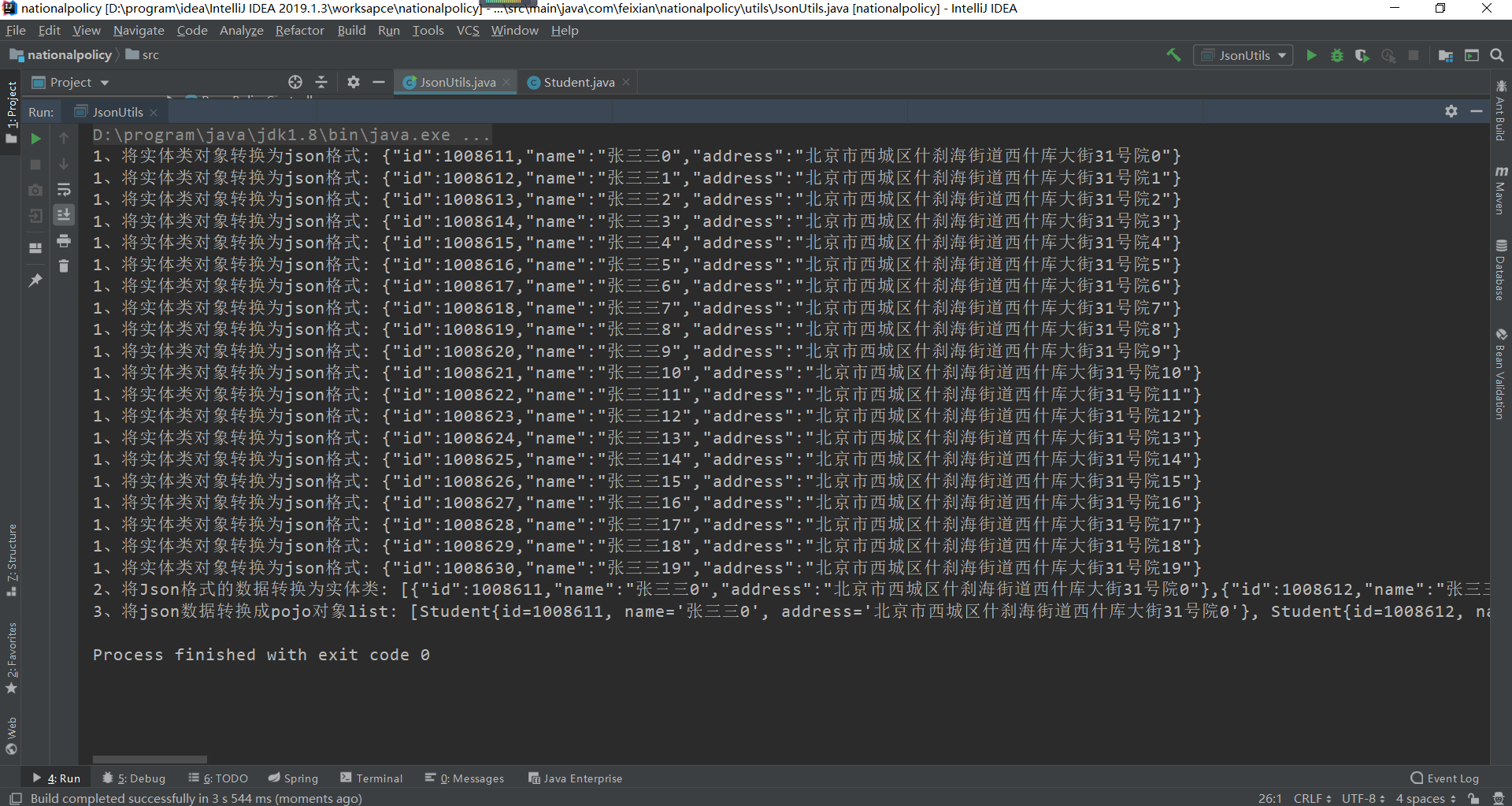Click the horizontal scrollbar in console
This screenshot has width=1512, height=806.
[x=150, y=760]
